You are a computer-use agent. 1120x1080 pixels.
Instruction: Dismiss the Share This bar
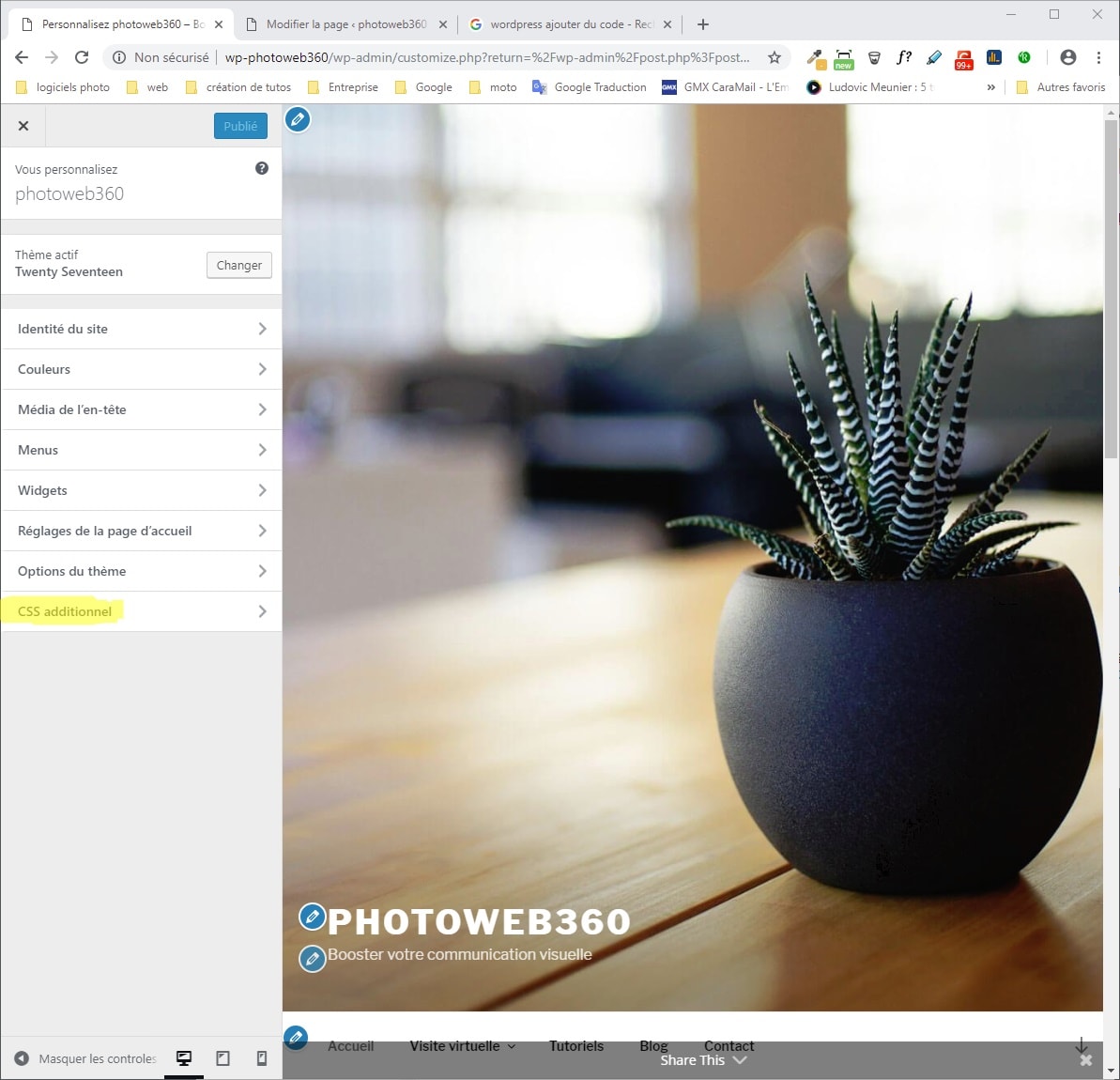click(x=1085, y=1060)
